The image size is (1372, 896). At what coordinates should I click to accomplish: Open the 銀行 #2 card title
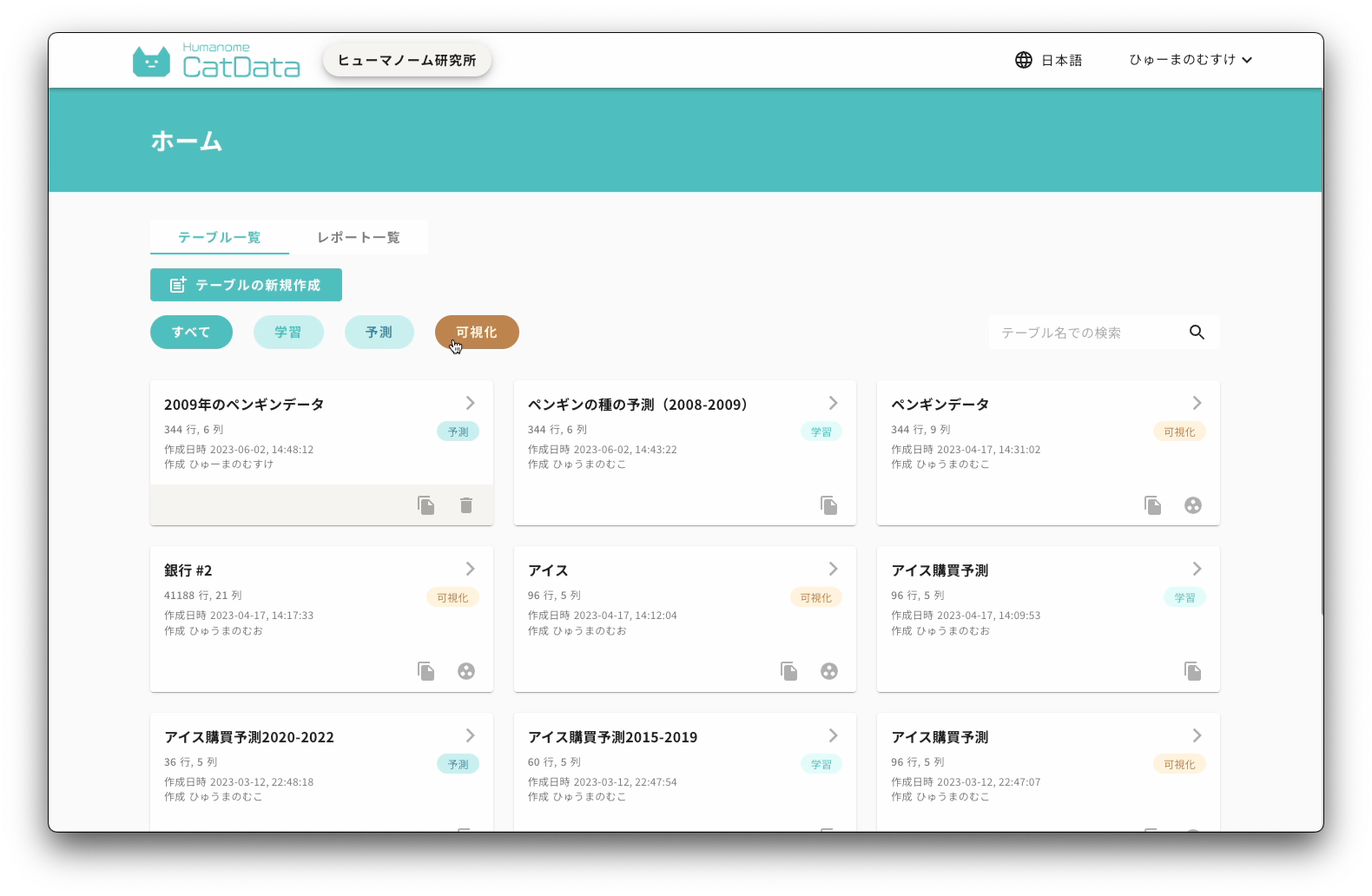click(x=188, y=570)
